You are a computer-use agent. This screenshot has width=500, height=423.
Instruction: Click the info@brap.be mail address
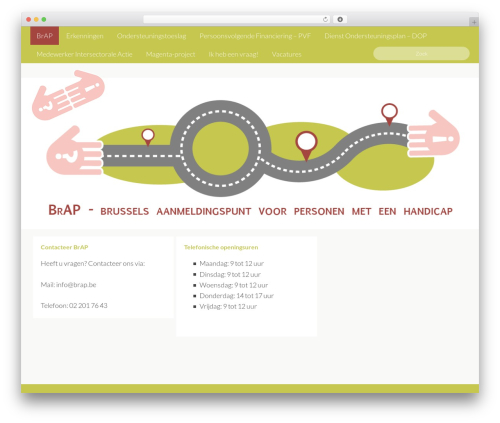point(76,284)
